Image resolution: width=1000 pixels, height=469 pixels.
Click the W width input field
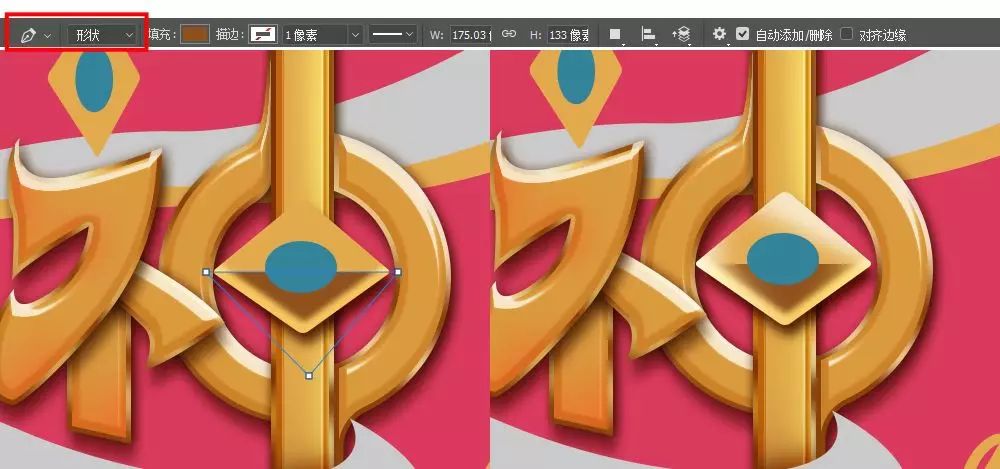coord(470,35)
